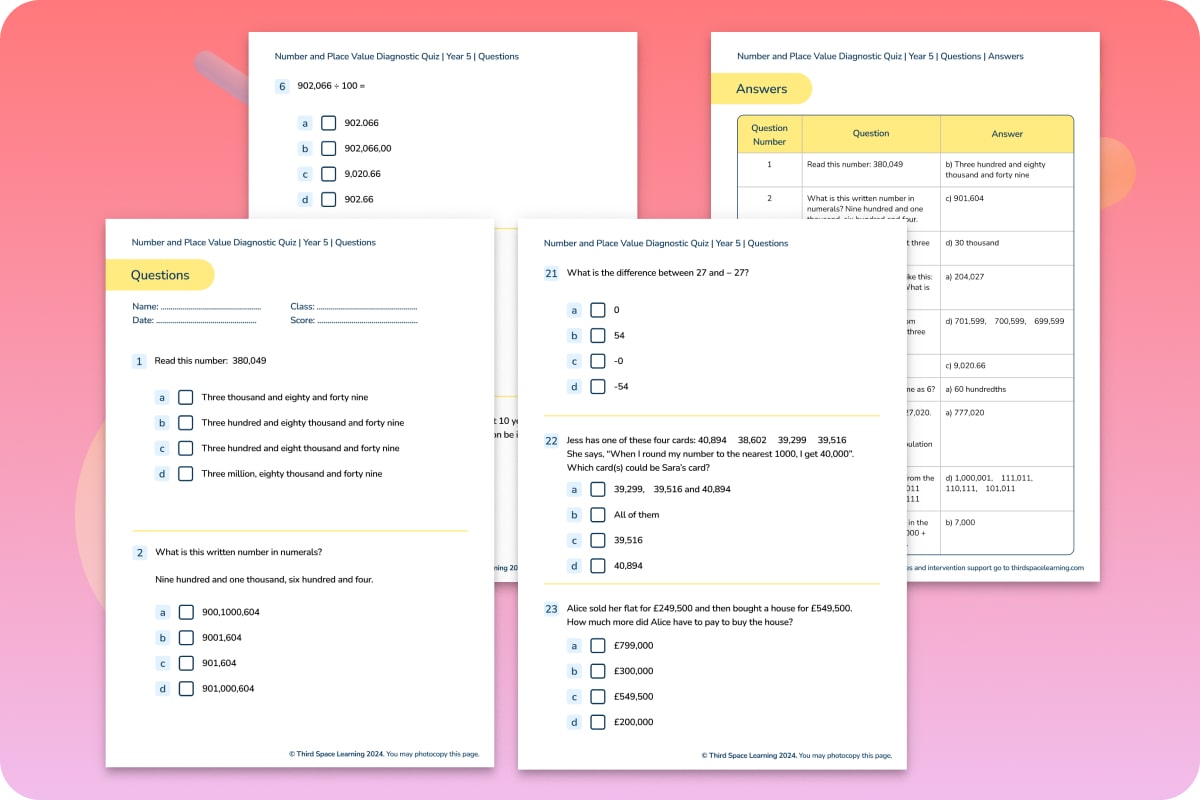Check answer box a "0" for question 21
Image resolution: width=1200 pixels, height=800 pixels.
point(598,310)
